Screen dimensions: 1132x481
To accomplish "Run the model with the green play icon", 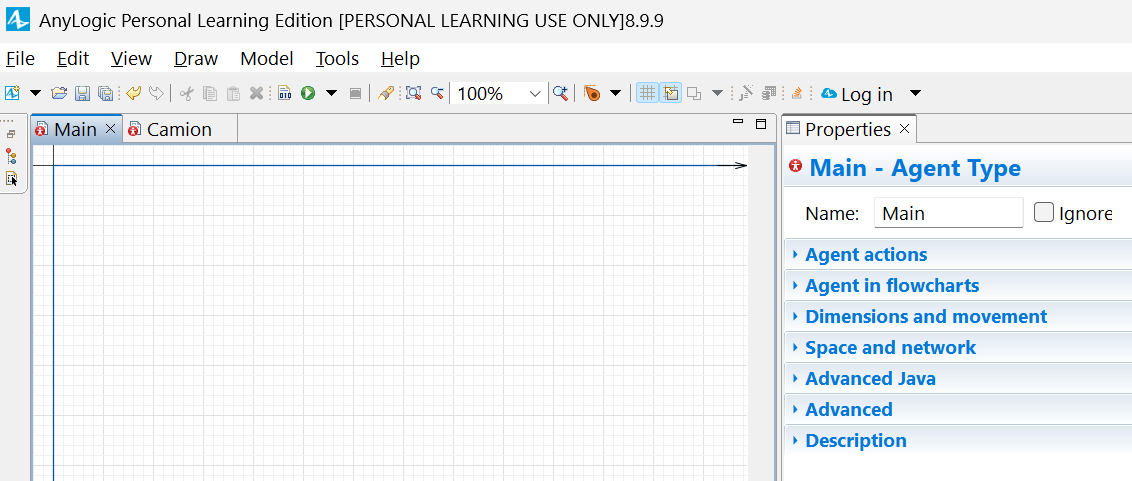I will [x=308, y=93].
